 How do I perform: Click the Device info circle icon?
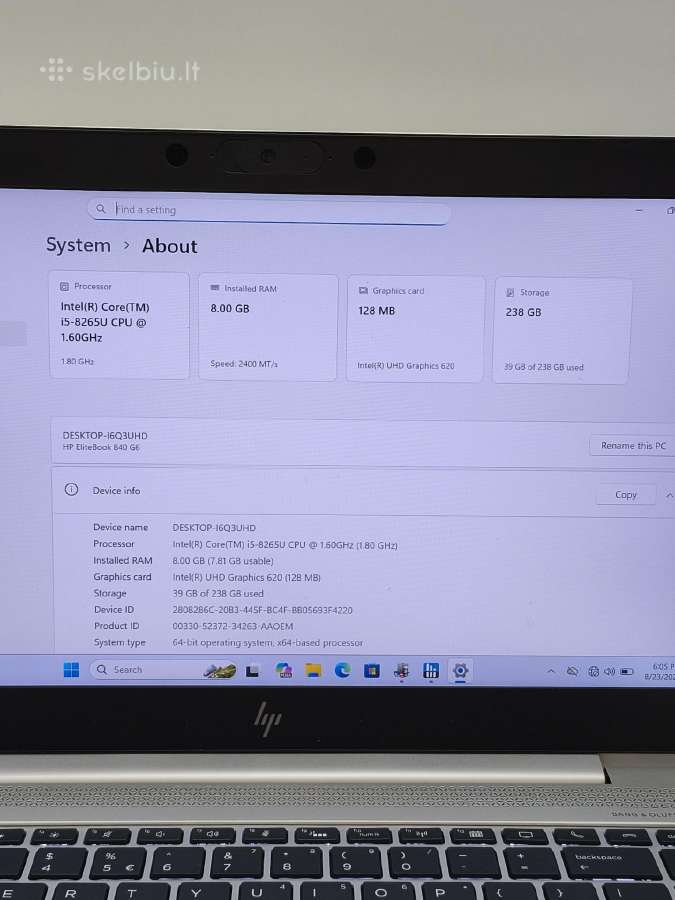[71, 490]
